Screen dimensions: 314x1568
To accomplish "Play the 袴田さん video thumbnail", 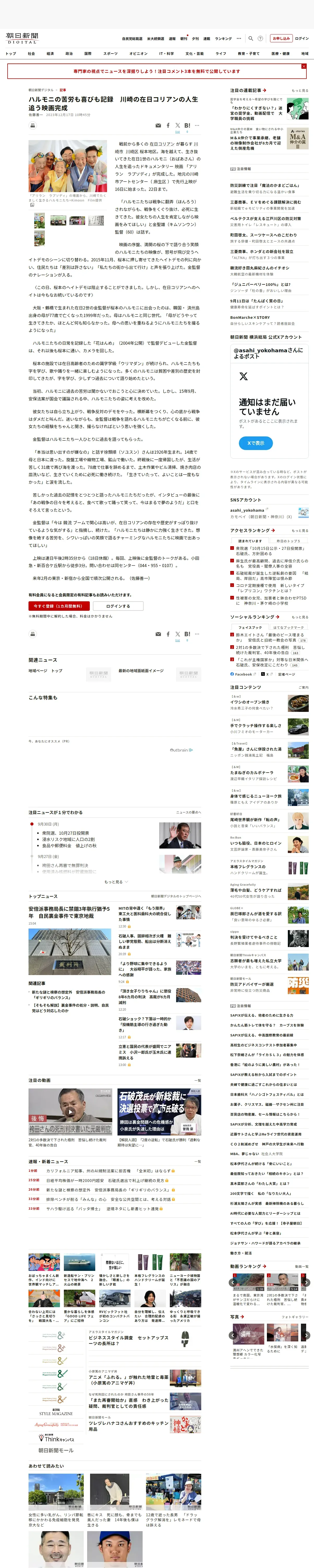I will [70, 1111].
